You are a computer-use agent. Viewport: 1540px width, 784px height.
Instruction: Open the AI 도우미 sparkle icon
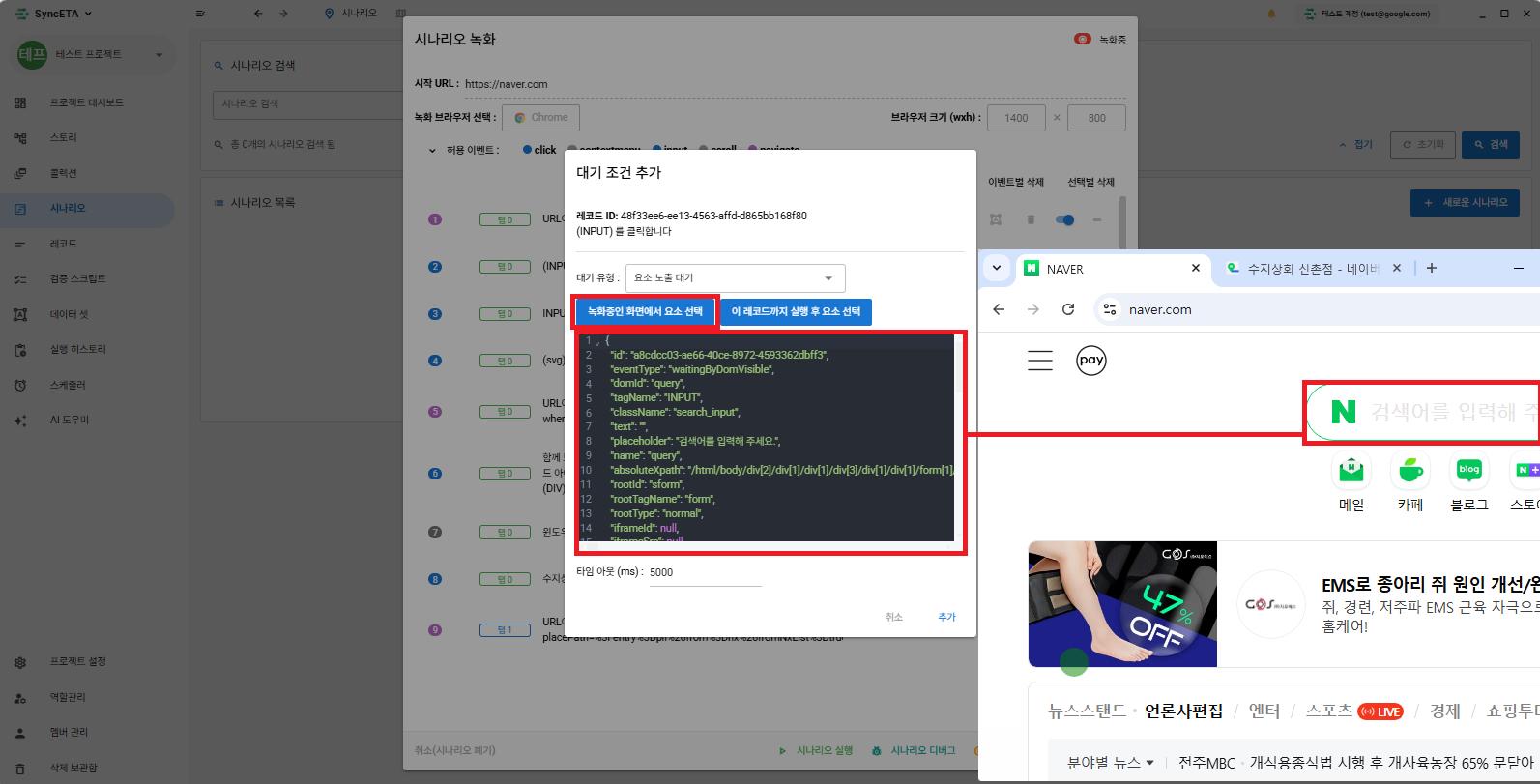pyautogui.click(x=20, y=420)
